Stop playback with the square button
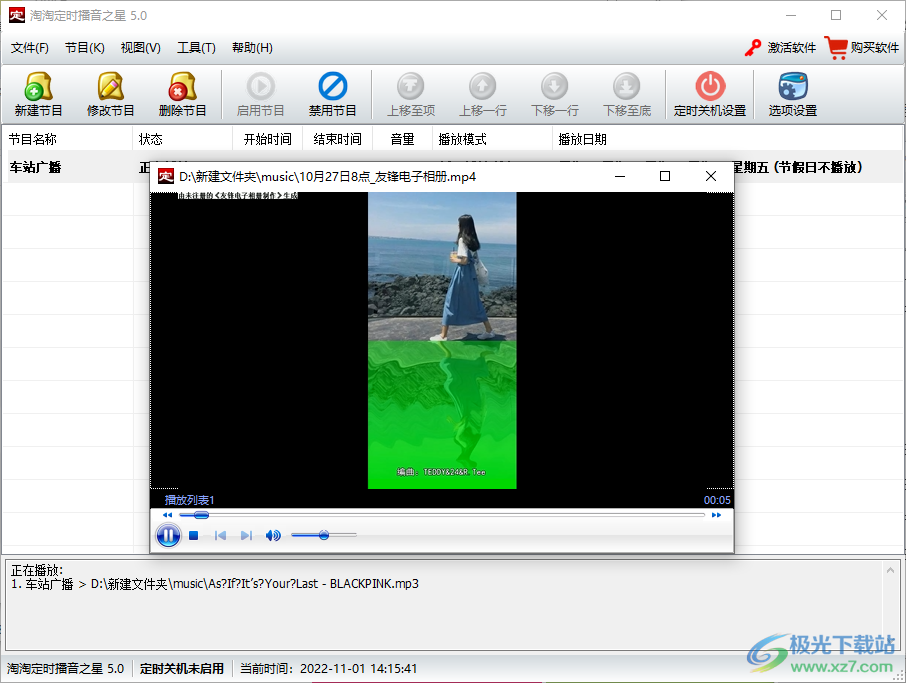Viewport: 906px width, 683px height. click(194, 536)
